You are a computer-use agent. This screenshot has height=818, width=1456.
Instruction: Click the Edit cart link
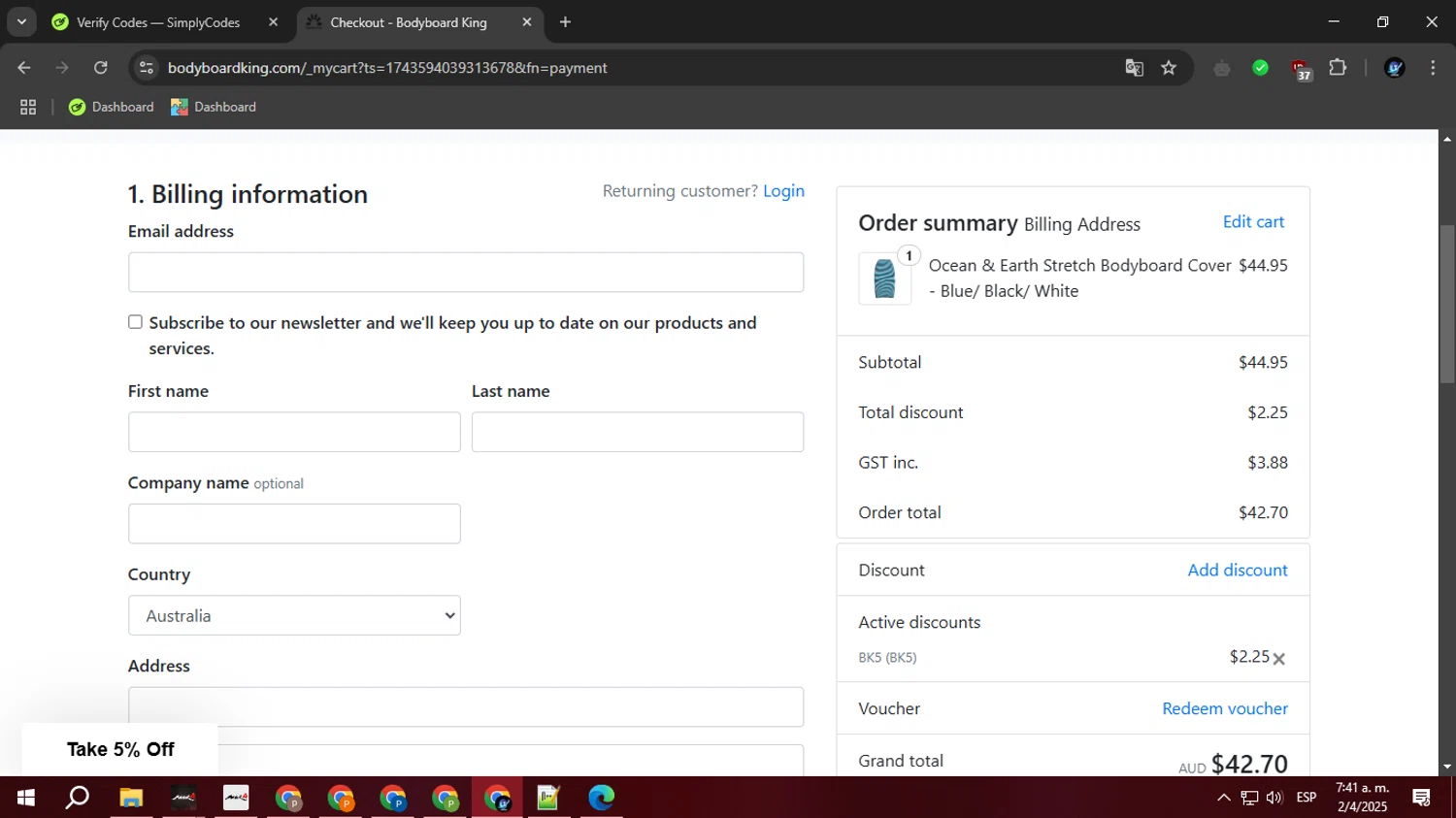(x=1253, y=222)
